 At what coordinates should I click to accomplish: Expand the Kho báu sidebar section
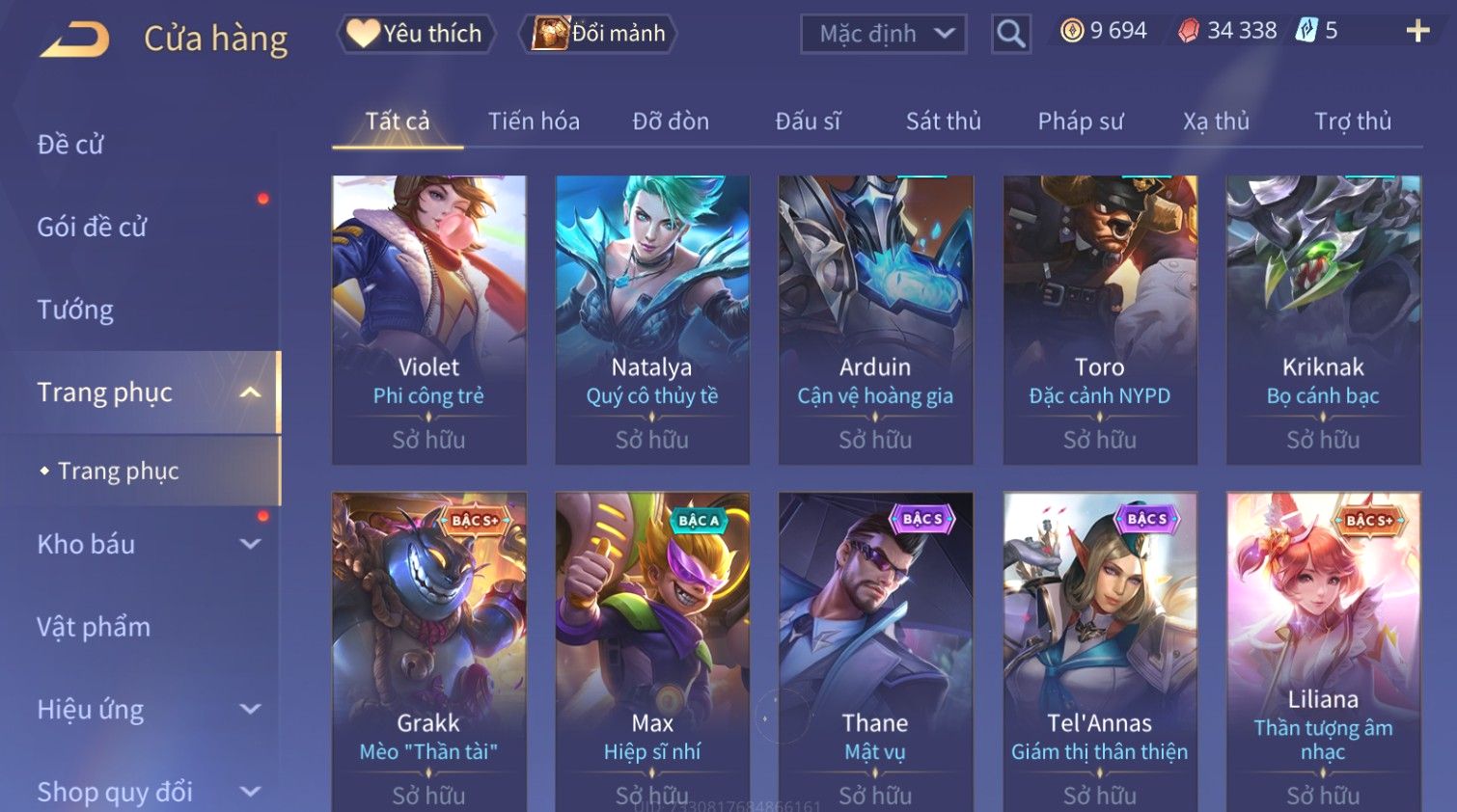pos(250,544)
